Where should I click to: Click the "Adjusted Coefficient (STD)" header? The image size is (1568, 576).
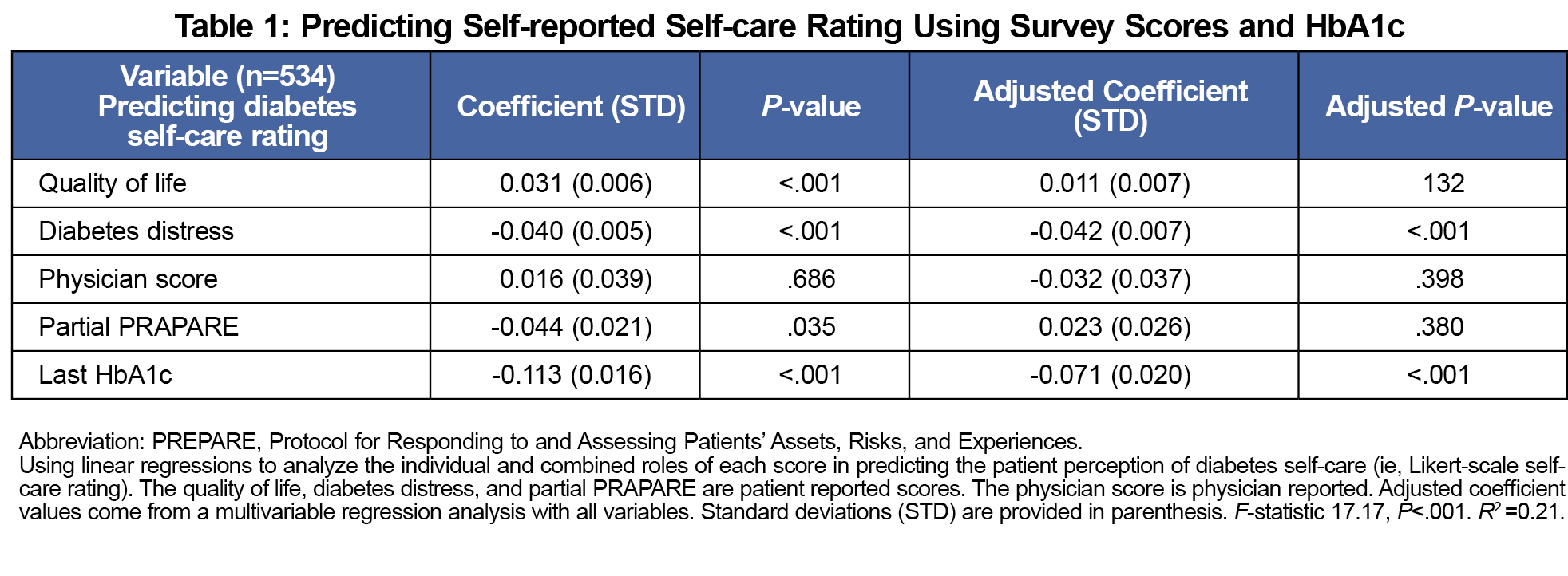pos(1110,105)
